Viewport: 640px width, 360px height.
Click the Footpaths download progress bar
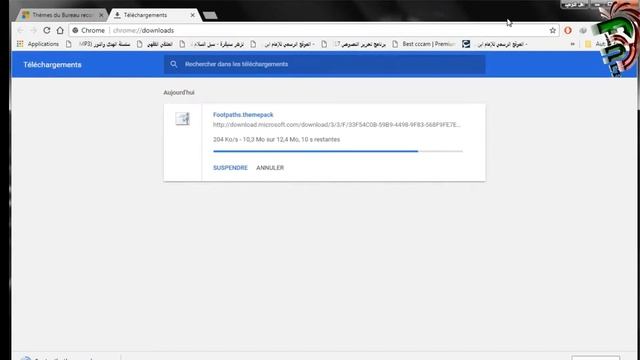point(338,151)
